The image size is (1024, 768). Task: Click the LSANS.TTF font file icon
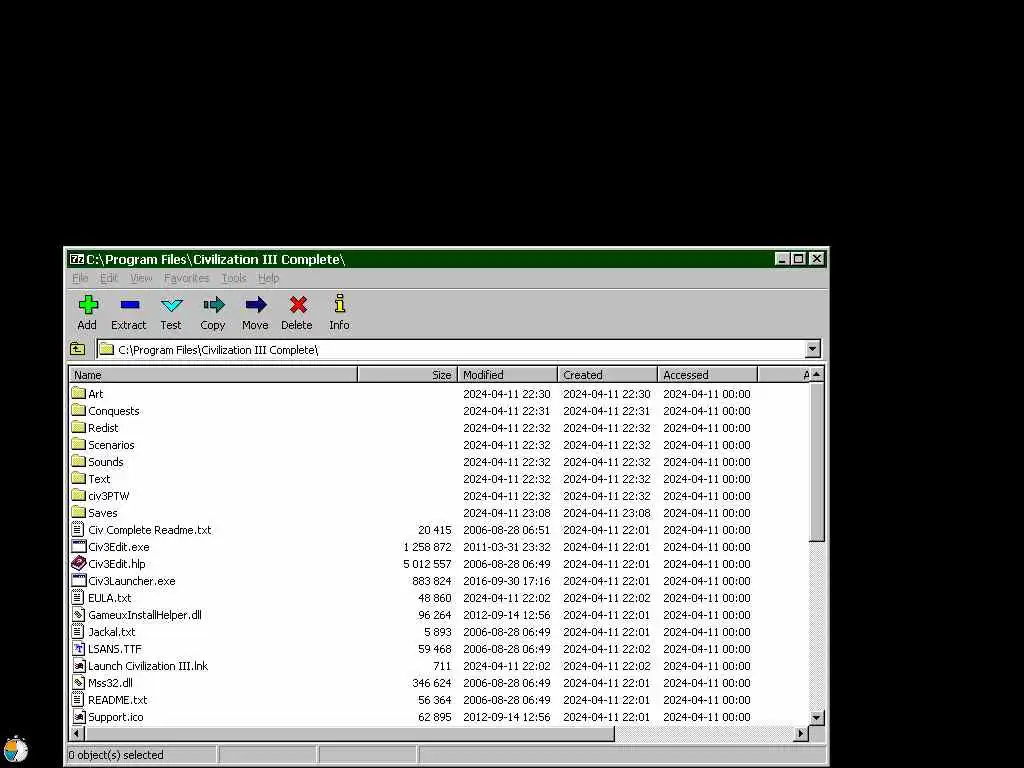pyautogui.click(x=78, y=648)
